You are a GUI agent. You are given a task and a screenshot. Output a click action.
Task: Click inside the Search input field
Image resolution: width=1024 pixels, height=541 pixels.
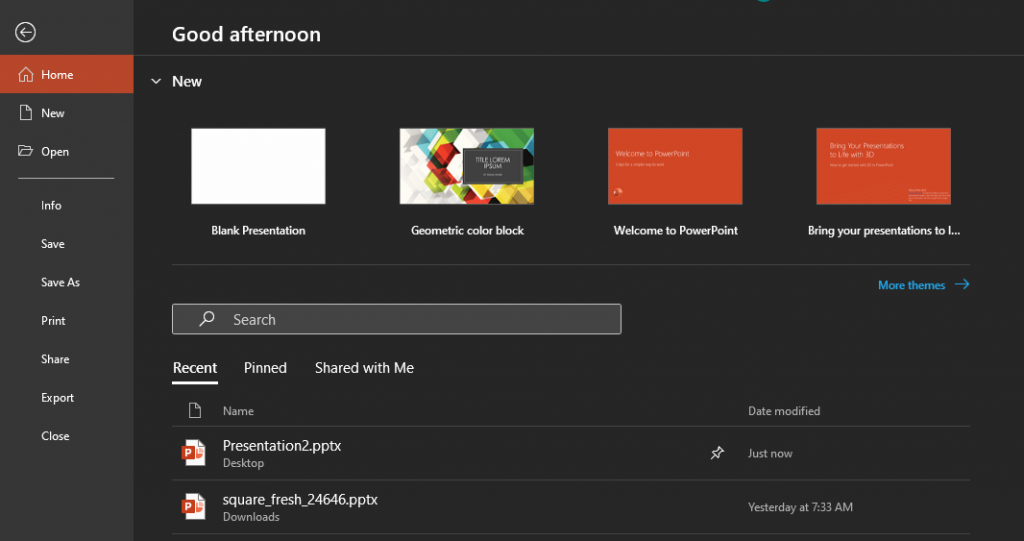[396, 319]
